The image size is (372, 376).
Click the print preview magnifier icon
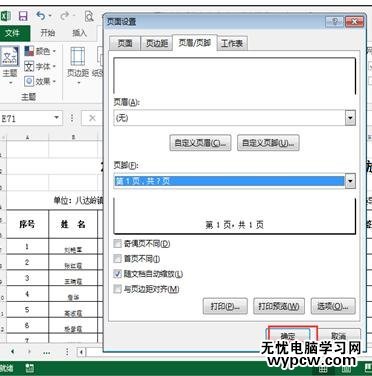click(x=89, y=16)
